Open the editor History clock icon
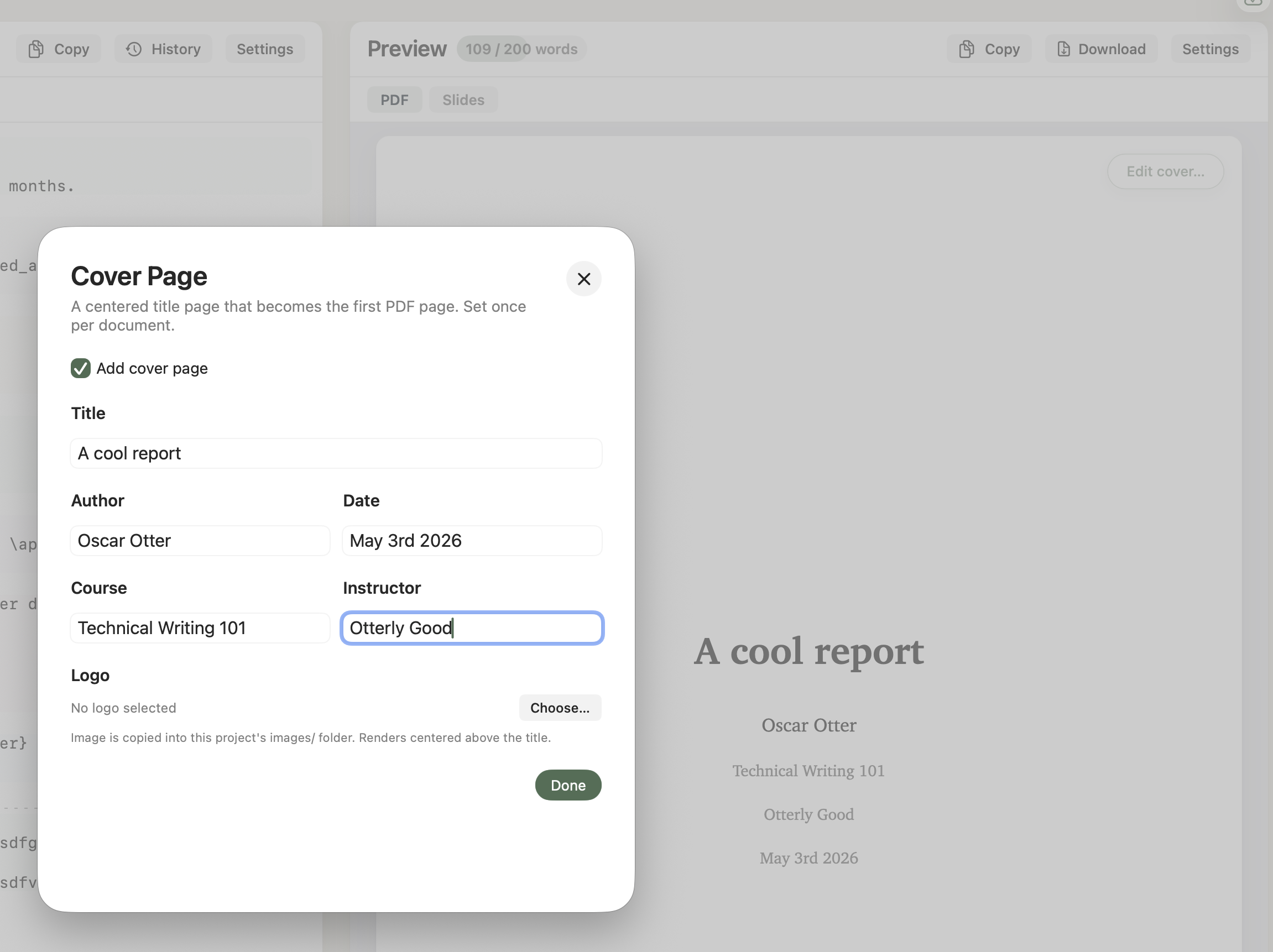This screenshot has height=952, width=1273. pos(134,49)
